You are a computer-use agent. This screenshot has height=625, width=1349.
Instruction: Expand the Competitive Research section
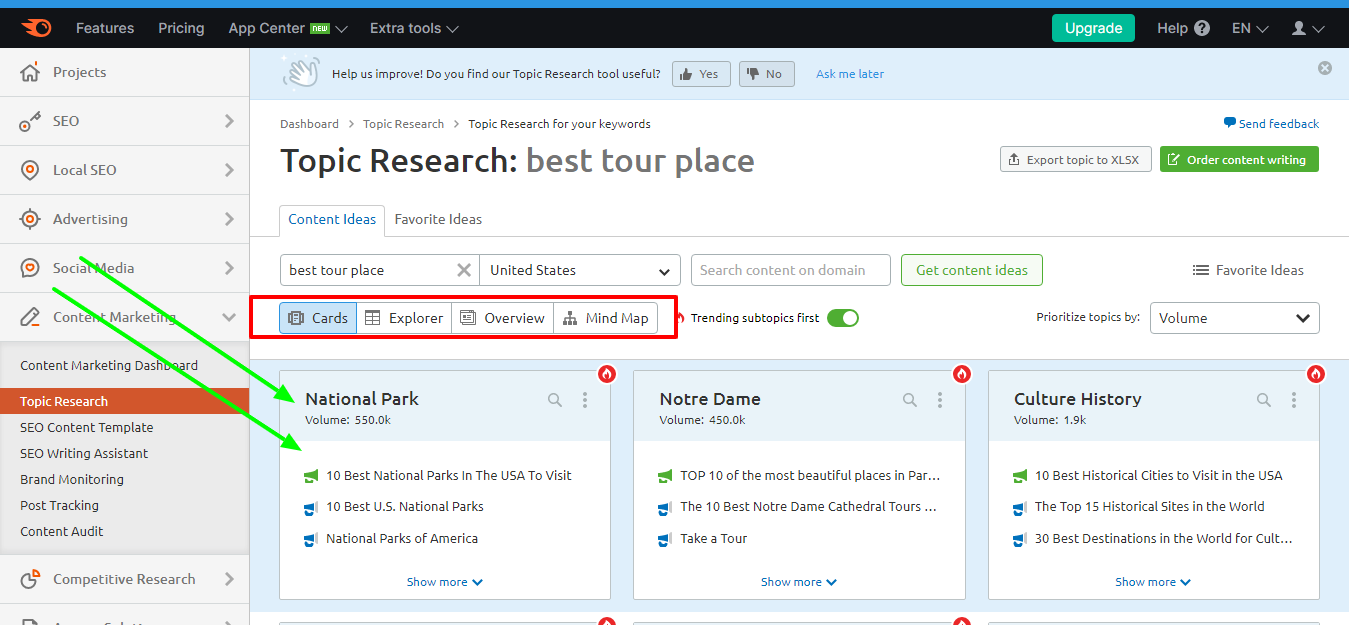(229, 579)
